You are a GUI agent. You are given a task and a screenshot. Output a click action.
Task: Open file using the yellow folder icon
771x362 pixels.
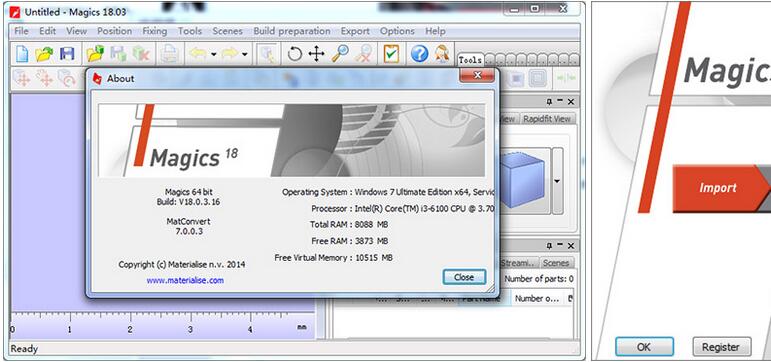(x=44, y=54)
